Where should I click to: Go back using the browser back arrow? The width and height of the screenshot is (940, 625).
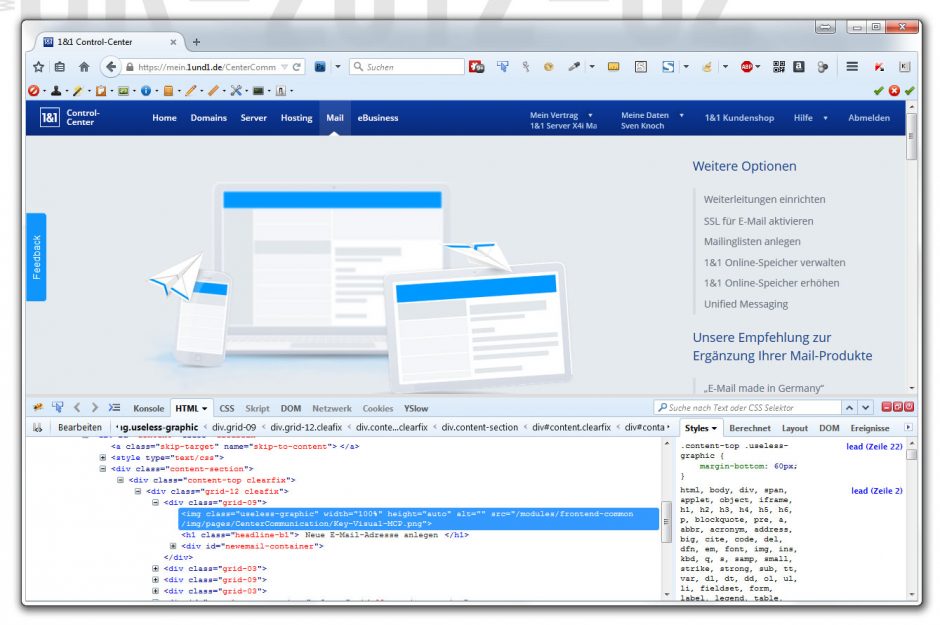click(110, 67)
